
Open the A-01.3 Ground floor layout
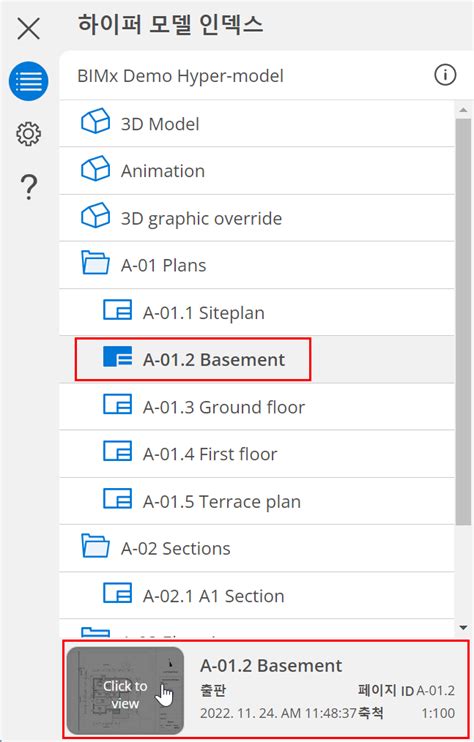click(256, 407)
